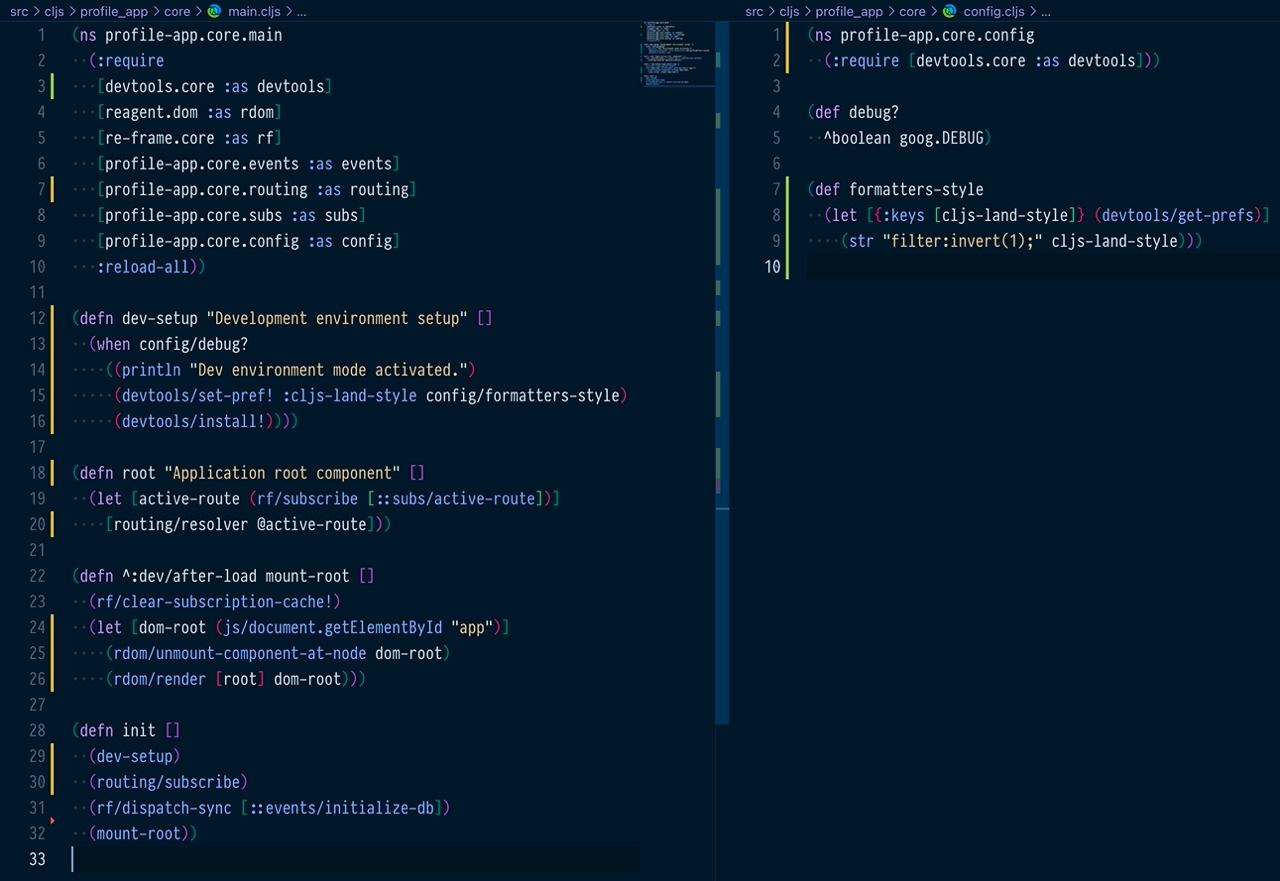Viewport: 1280px width, 881px height.
Task: Open config.cljs breadcrumb file name
Action: click(x=994, y=12)
